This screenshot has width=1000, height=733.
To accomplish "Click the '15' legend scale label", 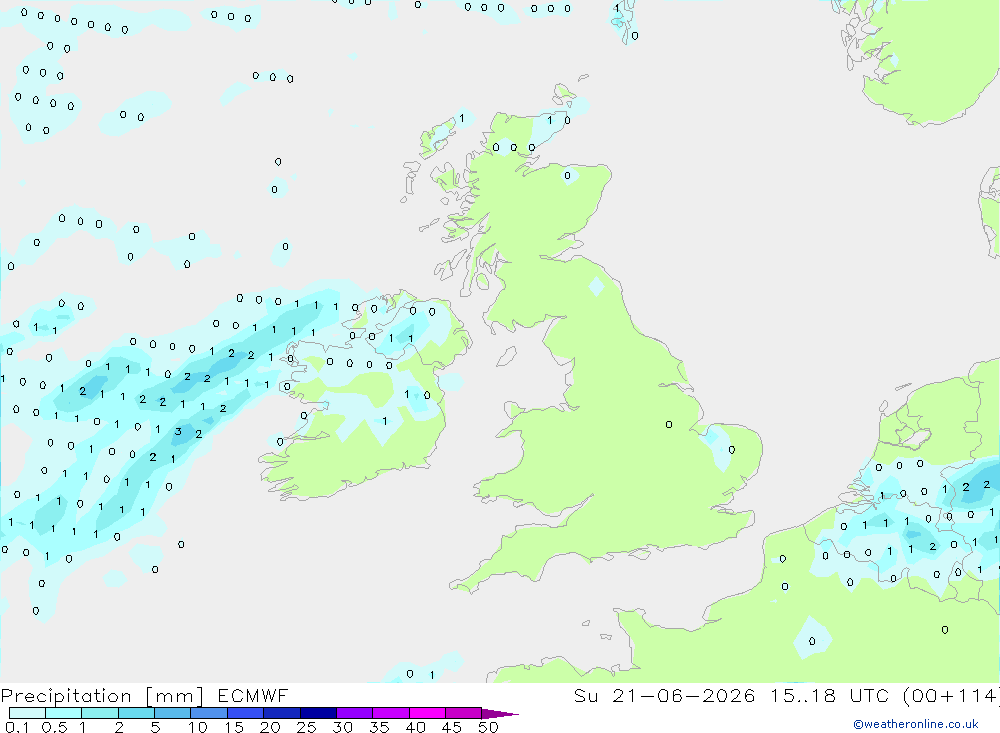I will 234,727.
